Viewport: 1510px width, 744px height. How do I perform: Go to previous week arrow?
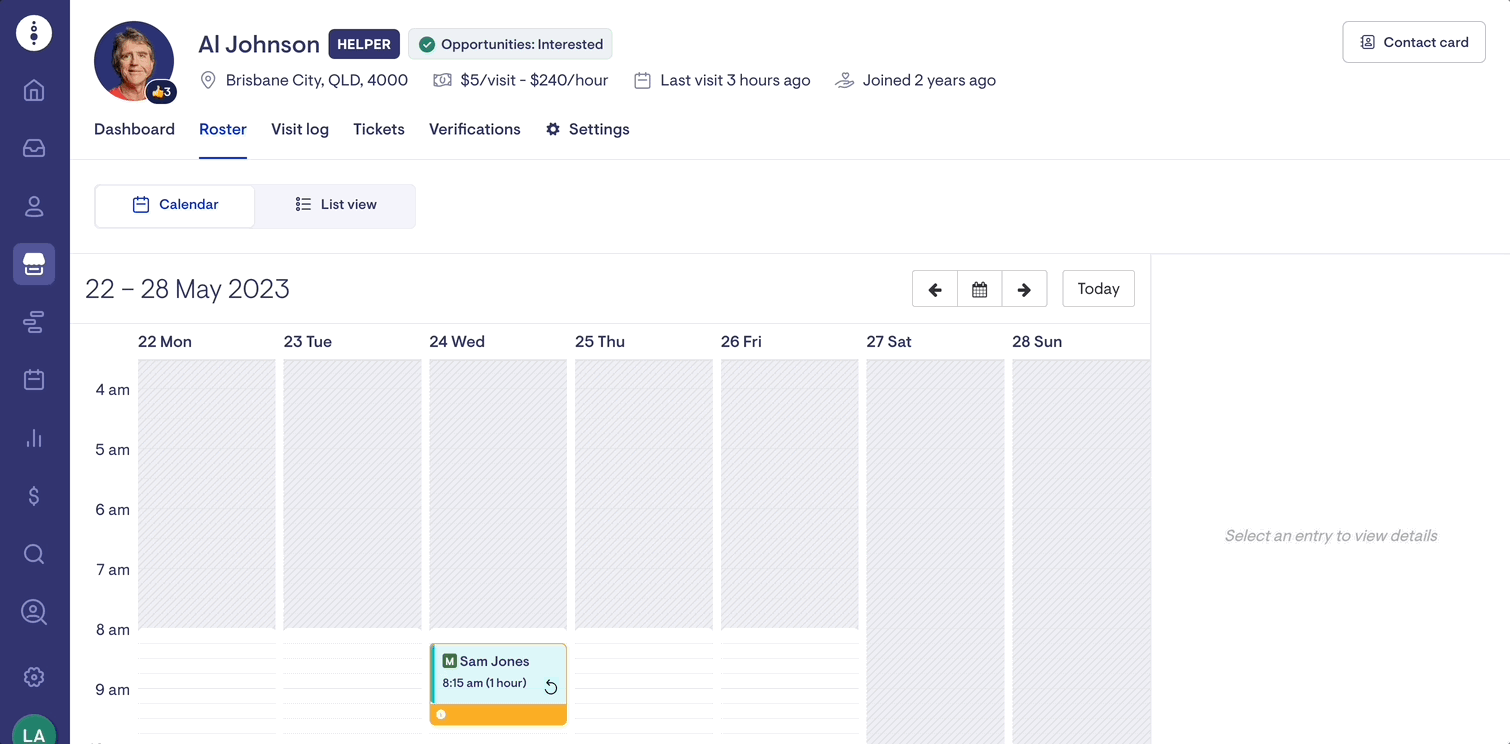(935, 289)
